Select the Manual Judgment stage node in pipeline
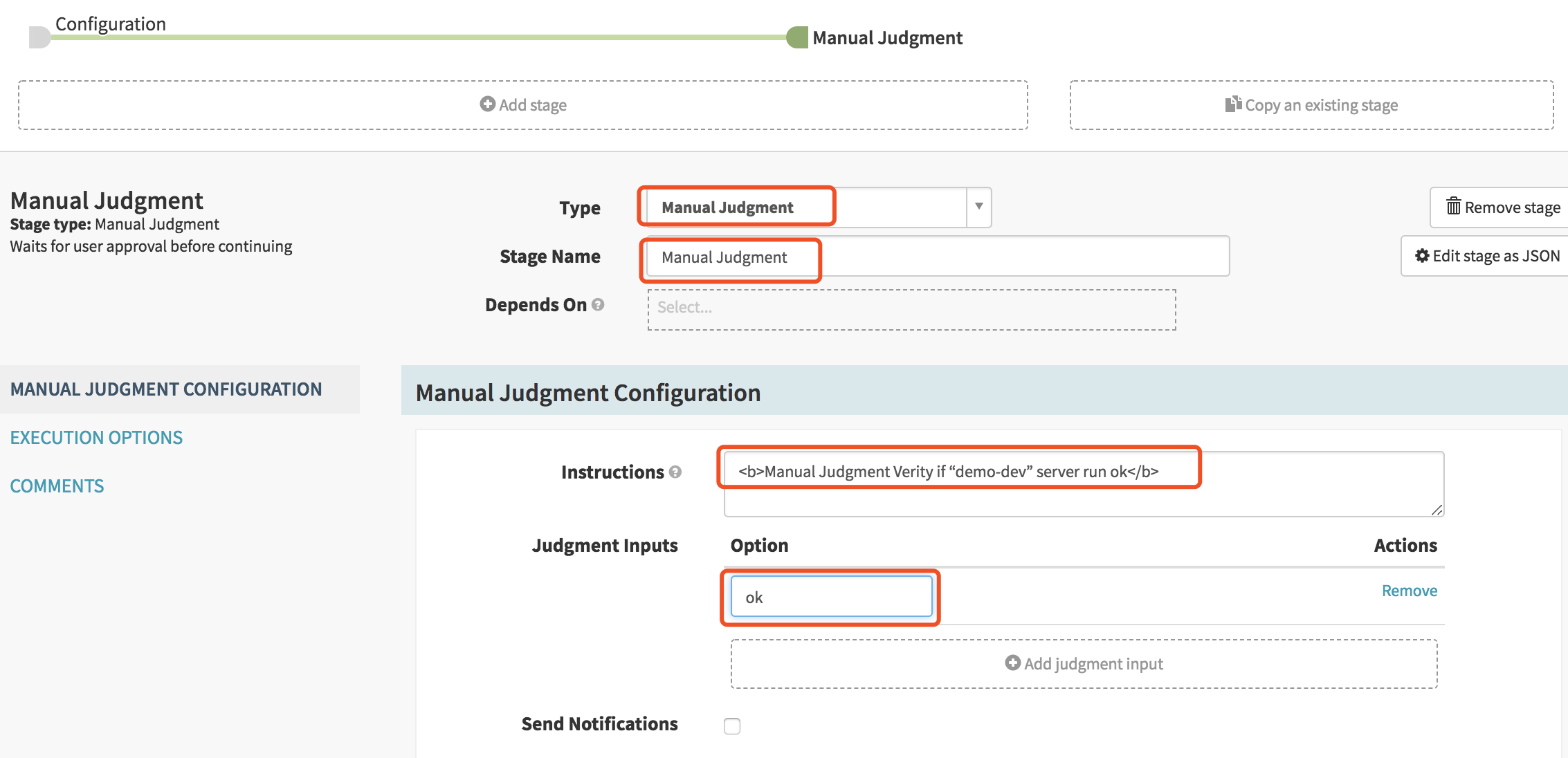Screen dimensions: 1568x758 (797, 37)
